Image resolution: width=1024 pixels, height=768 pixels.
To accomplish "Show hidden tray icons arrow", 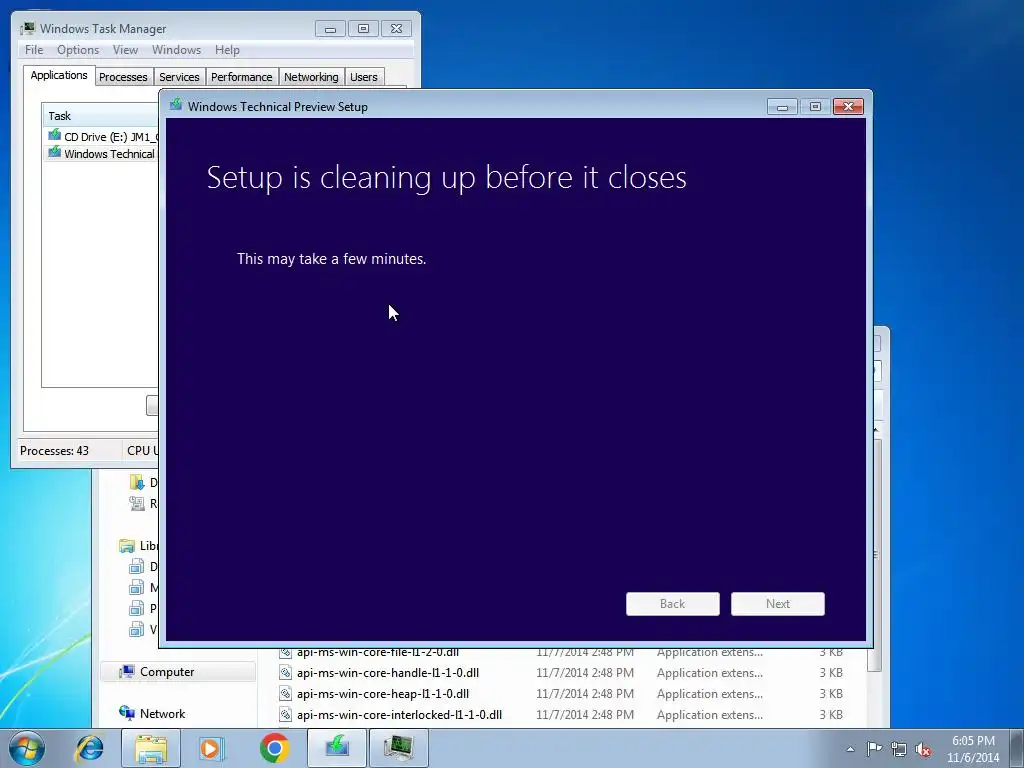I will pyautogui.click(x=850, y=749).
